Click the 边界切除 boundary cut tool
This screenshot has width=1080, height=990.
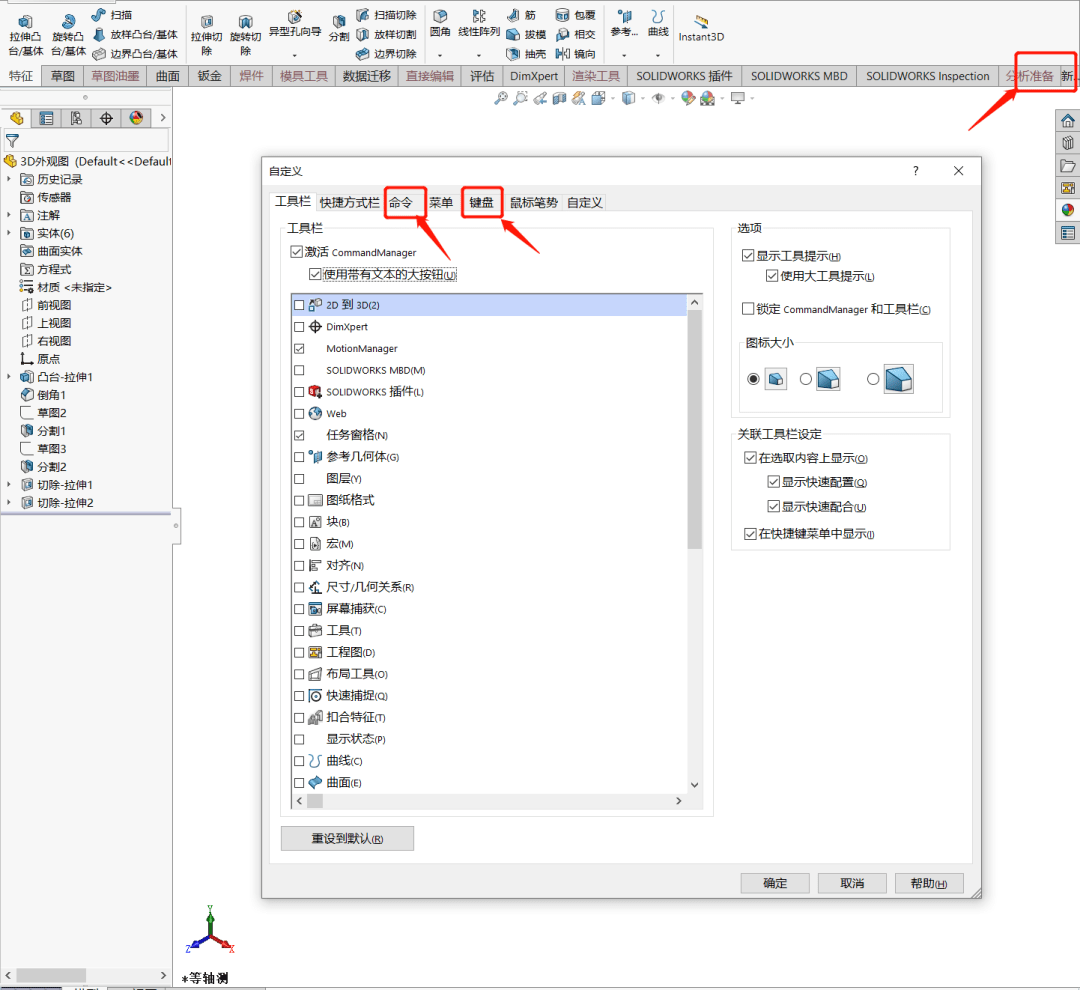point(386,54)
